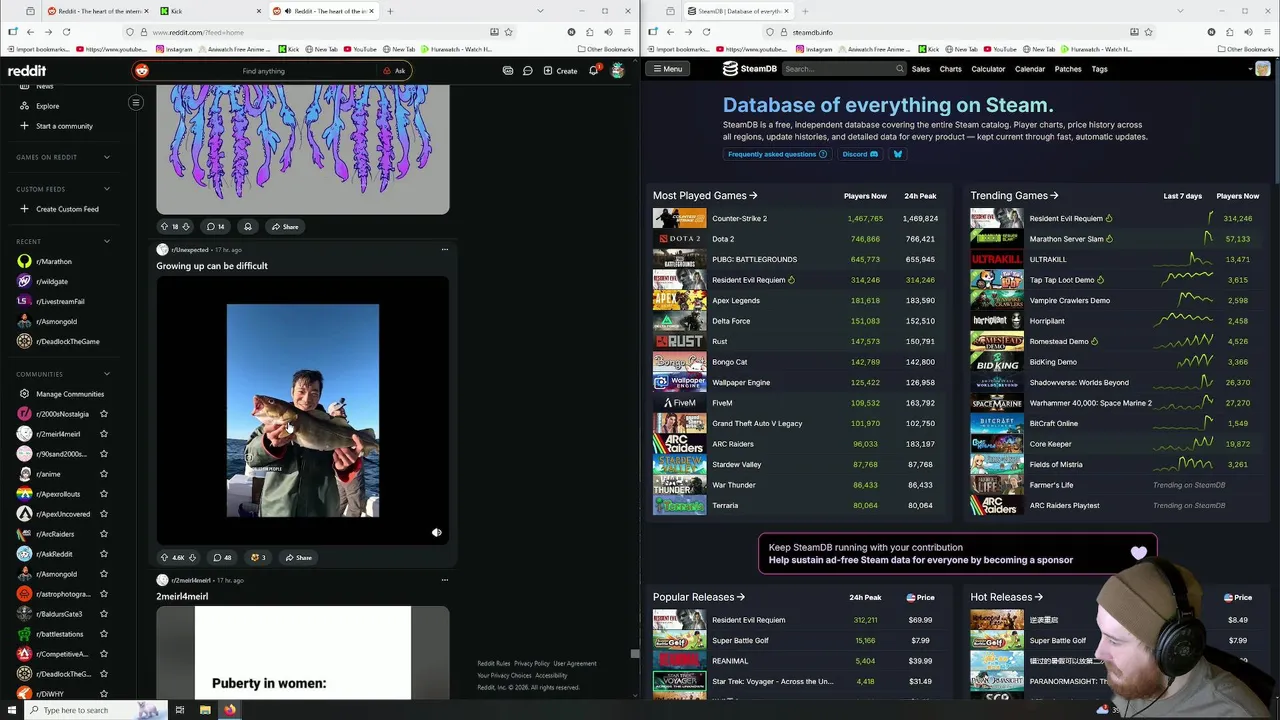Toggle favorite star for r/ArcRaiders
Image resolution: width=1280 pixels, height=720 pixels.
(103, 534)
